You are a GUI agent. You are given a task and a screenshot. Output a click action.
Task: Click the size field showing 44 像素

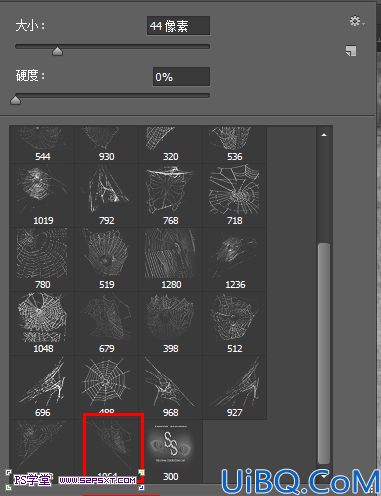(x=178, y=26)
